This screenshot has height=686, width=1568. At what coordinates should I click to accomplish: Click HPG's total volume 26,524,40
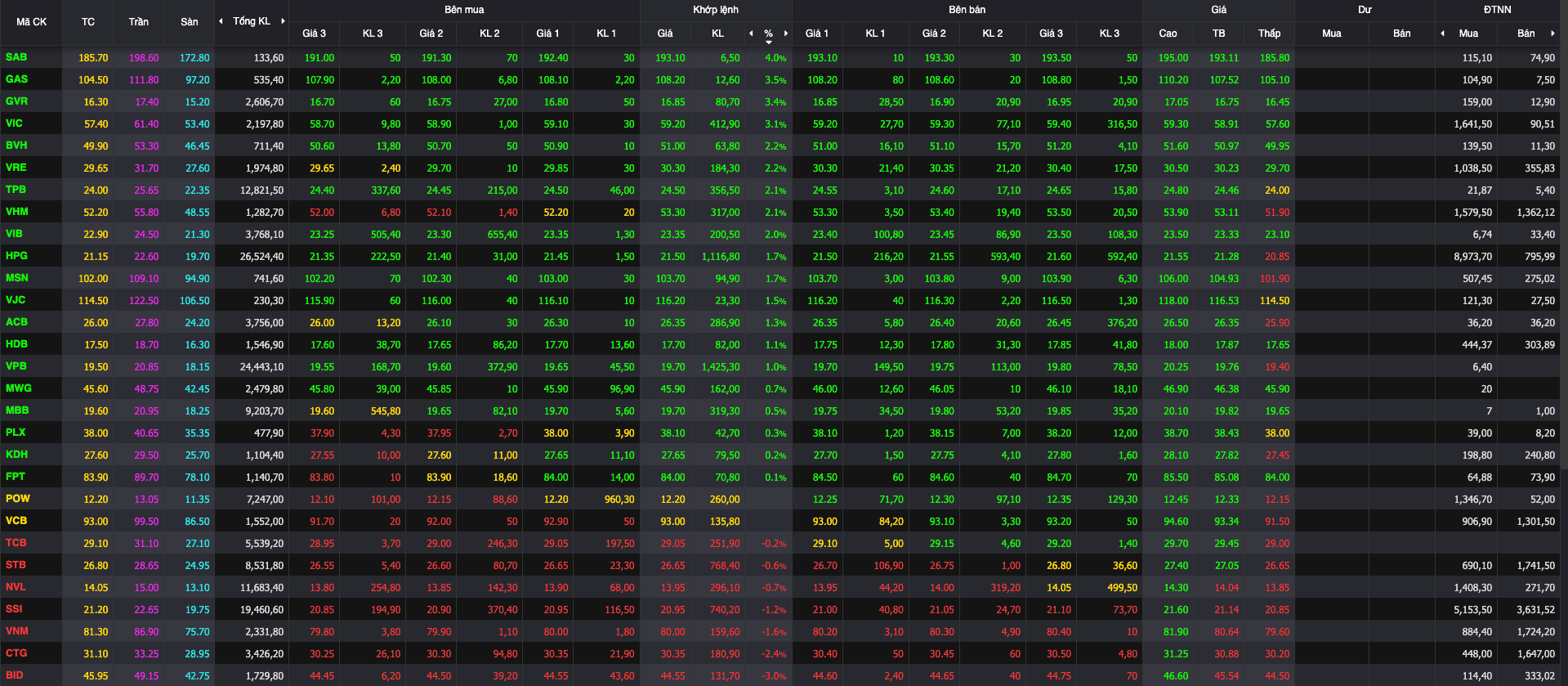(261, 257)
